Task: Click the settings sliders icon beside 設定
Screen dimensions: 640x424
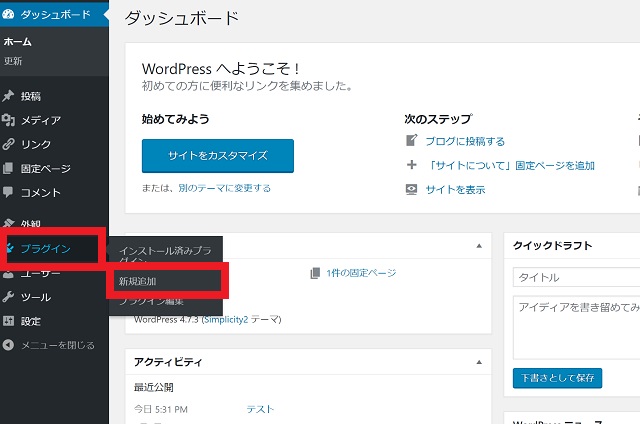Action: tap(8, 321)
